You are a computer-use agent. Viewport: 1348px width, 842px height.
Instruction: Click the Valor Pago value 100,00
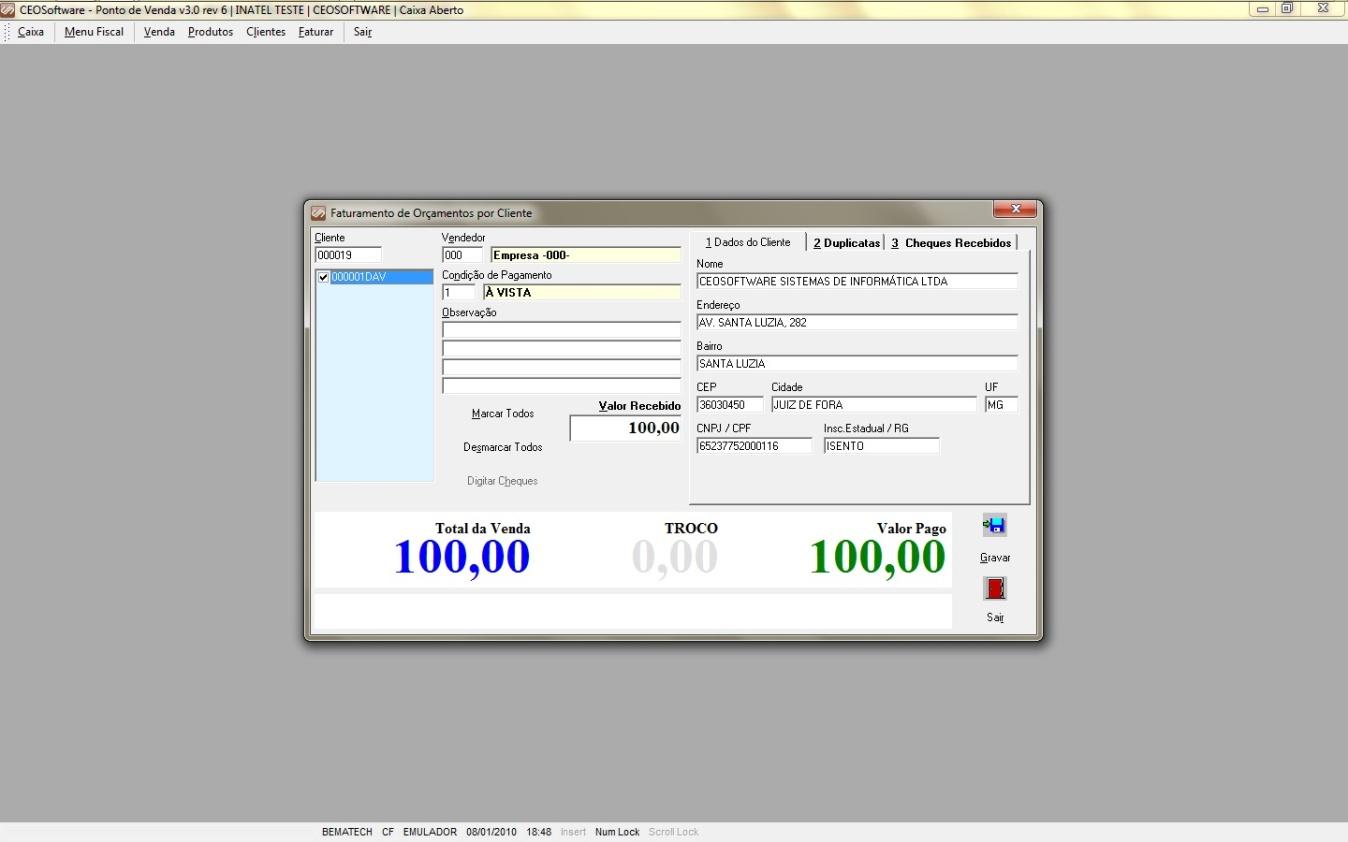click(877, 557)
